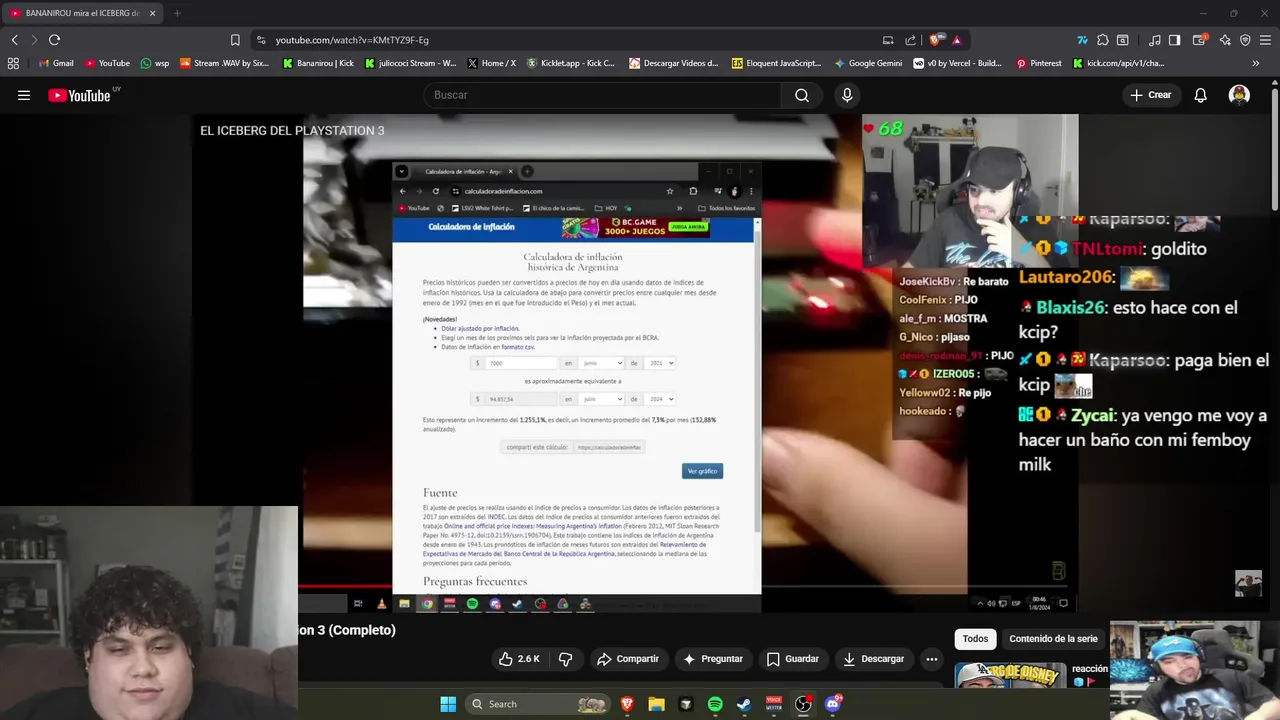Open the YouTube account avatar menu

coord(1239,95)
